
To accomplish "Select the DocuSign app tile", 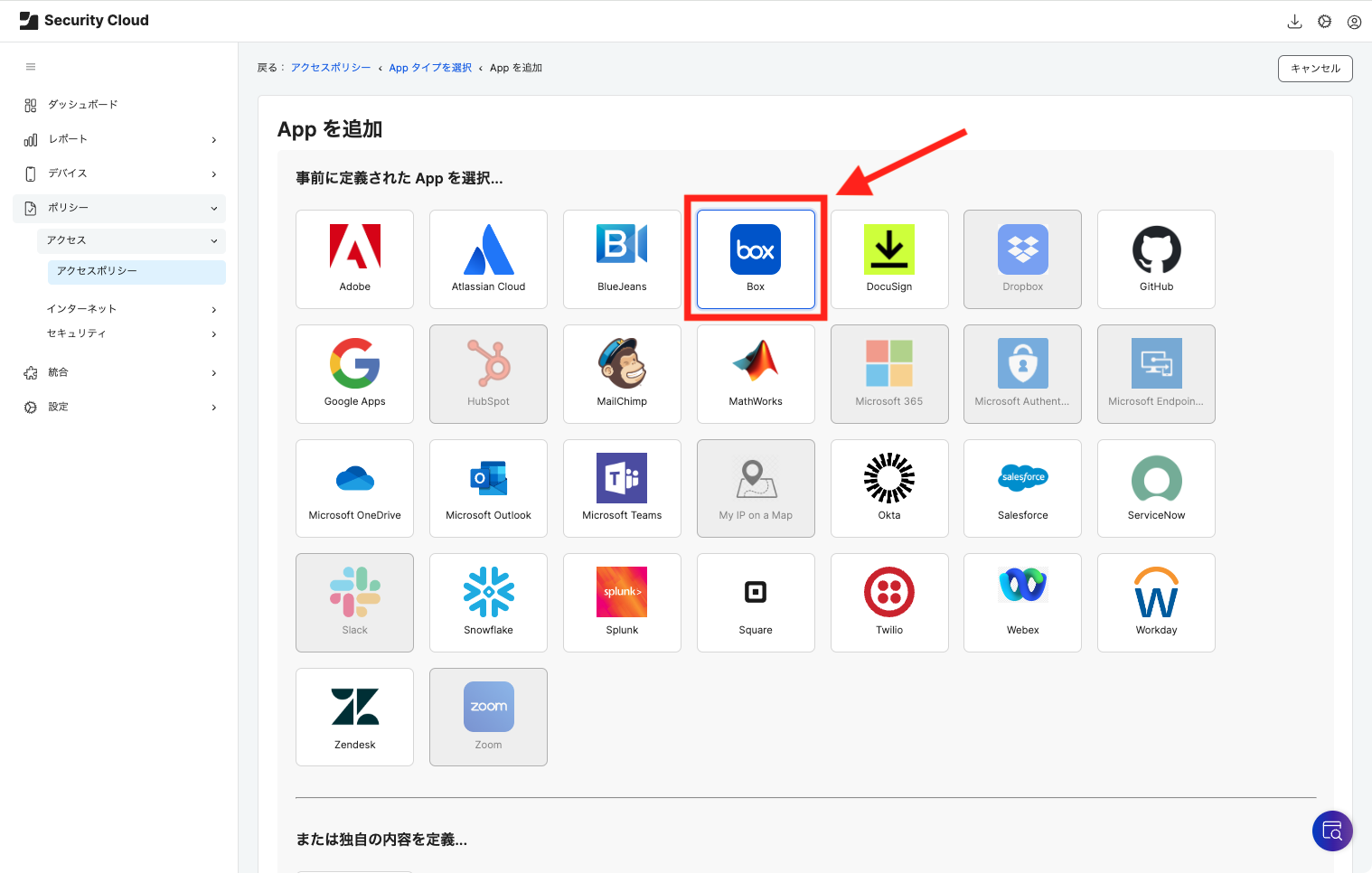I will (x=889, y=259).
